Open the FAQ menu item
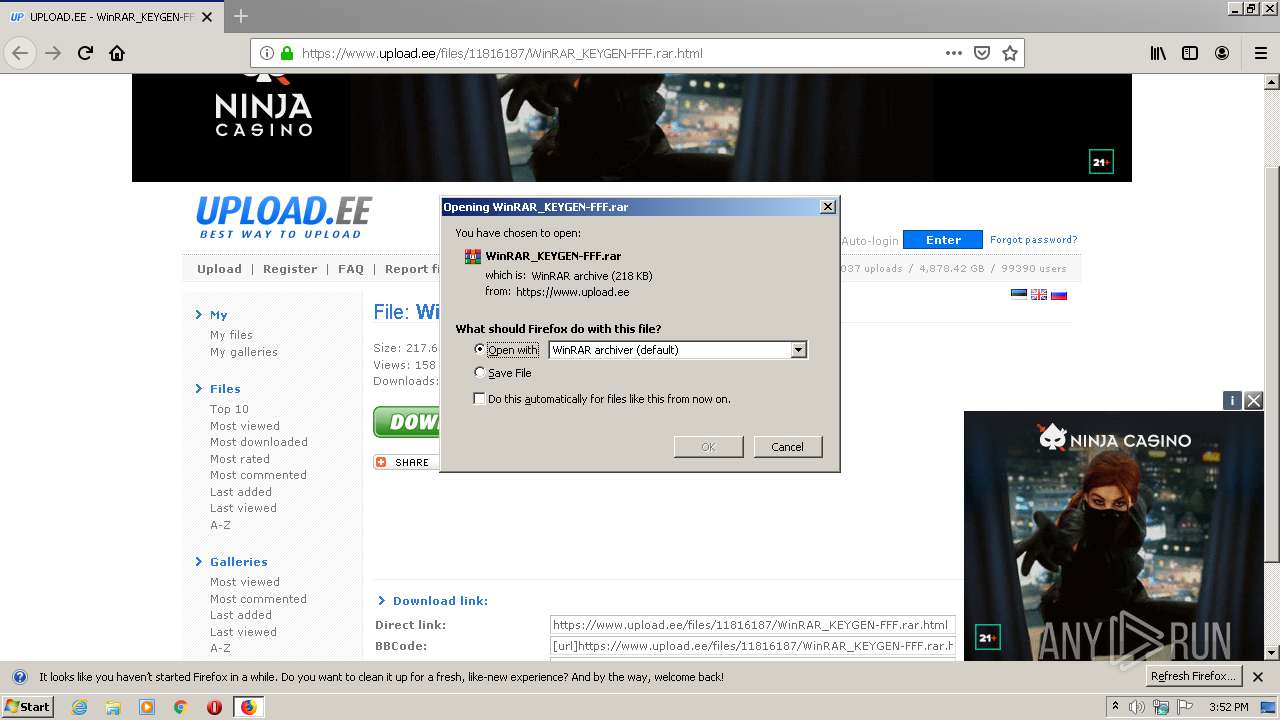This screenshot has height=720, width=1280. (x=351, y=269)
